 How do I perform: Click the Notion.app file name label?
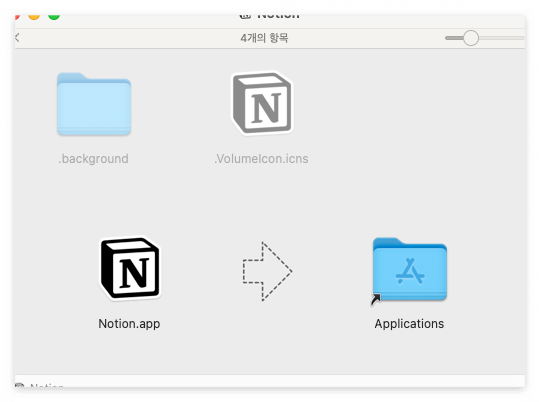pos(129,324)
